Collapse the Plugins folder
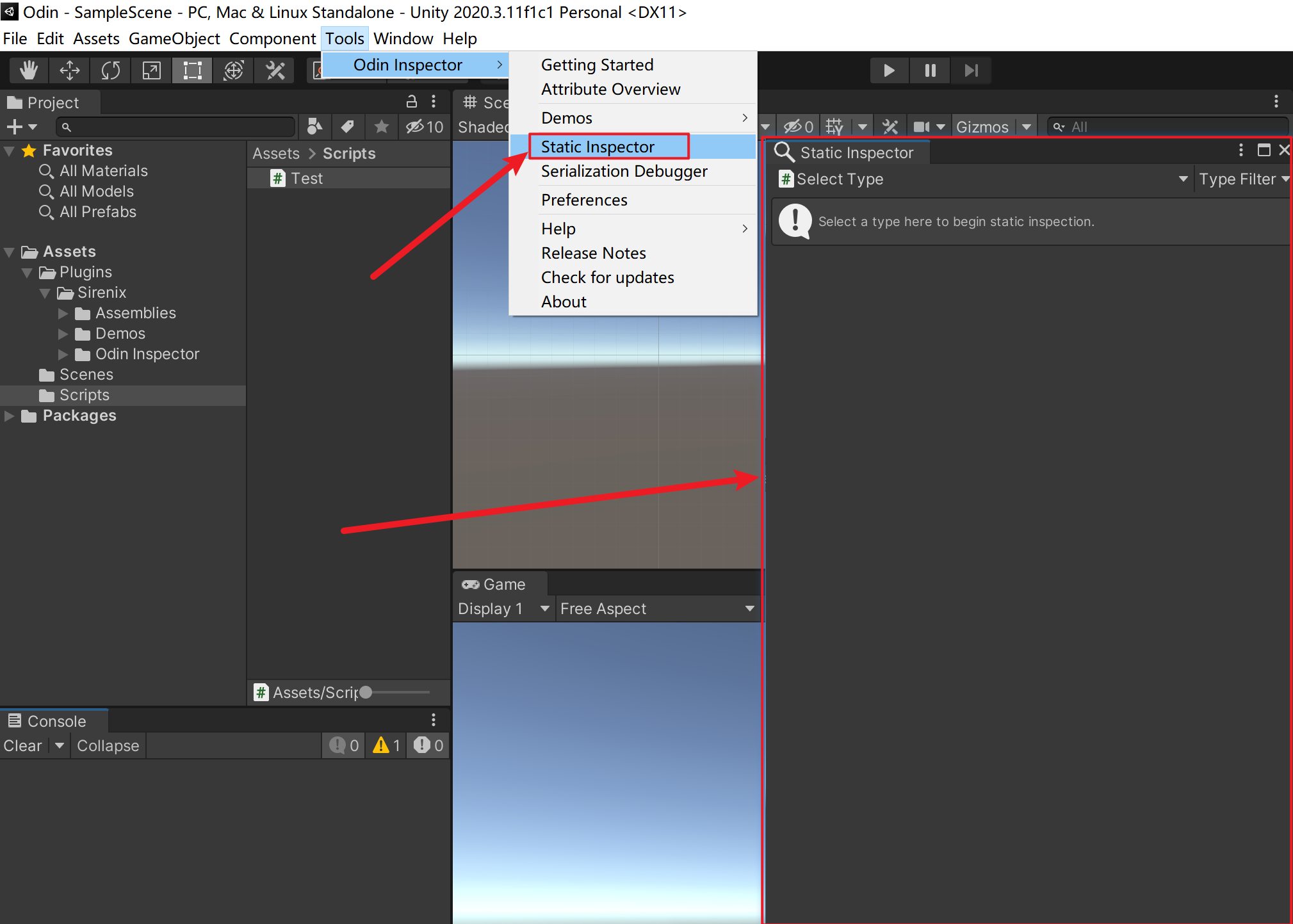Image resolution: width=1293 pixels, height=924 pixels. pyautogui.click(x=27, y=273)
